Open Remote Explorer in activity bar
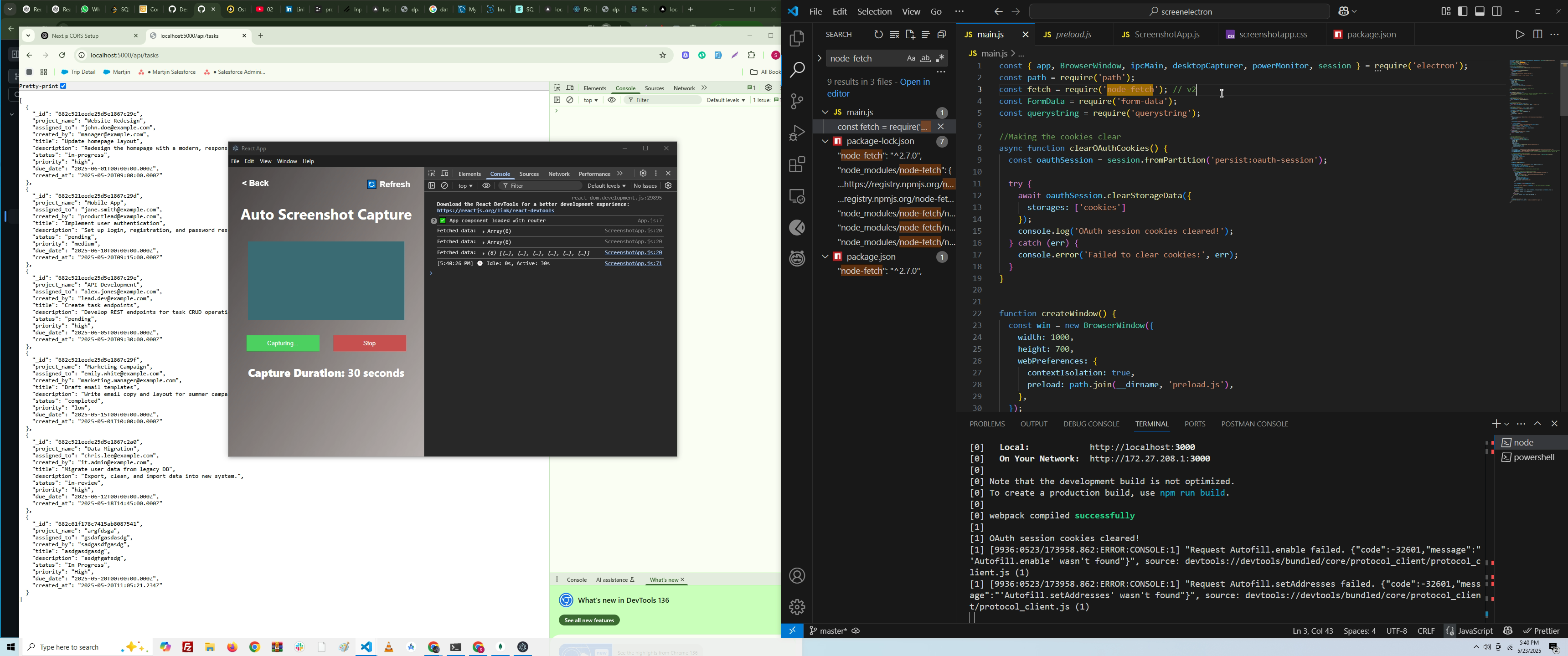This screenshot has height=656, width=1568. 797,196
